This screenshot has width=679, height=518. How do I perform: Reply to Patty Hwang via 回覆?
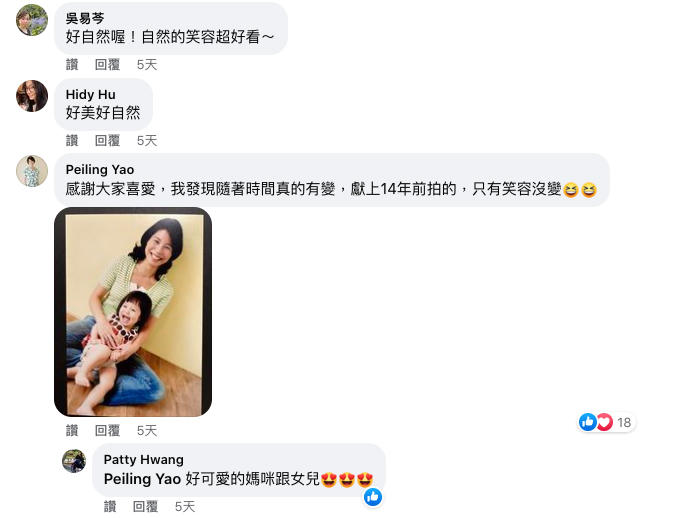[145, 506]
